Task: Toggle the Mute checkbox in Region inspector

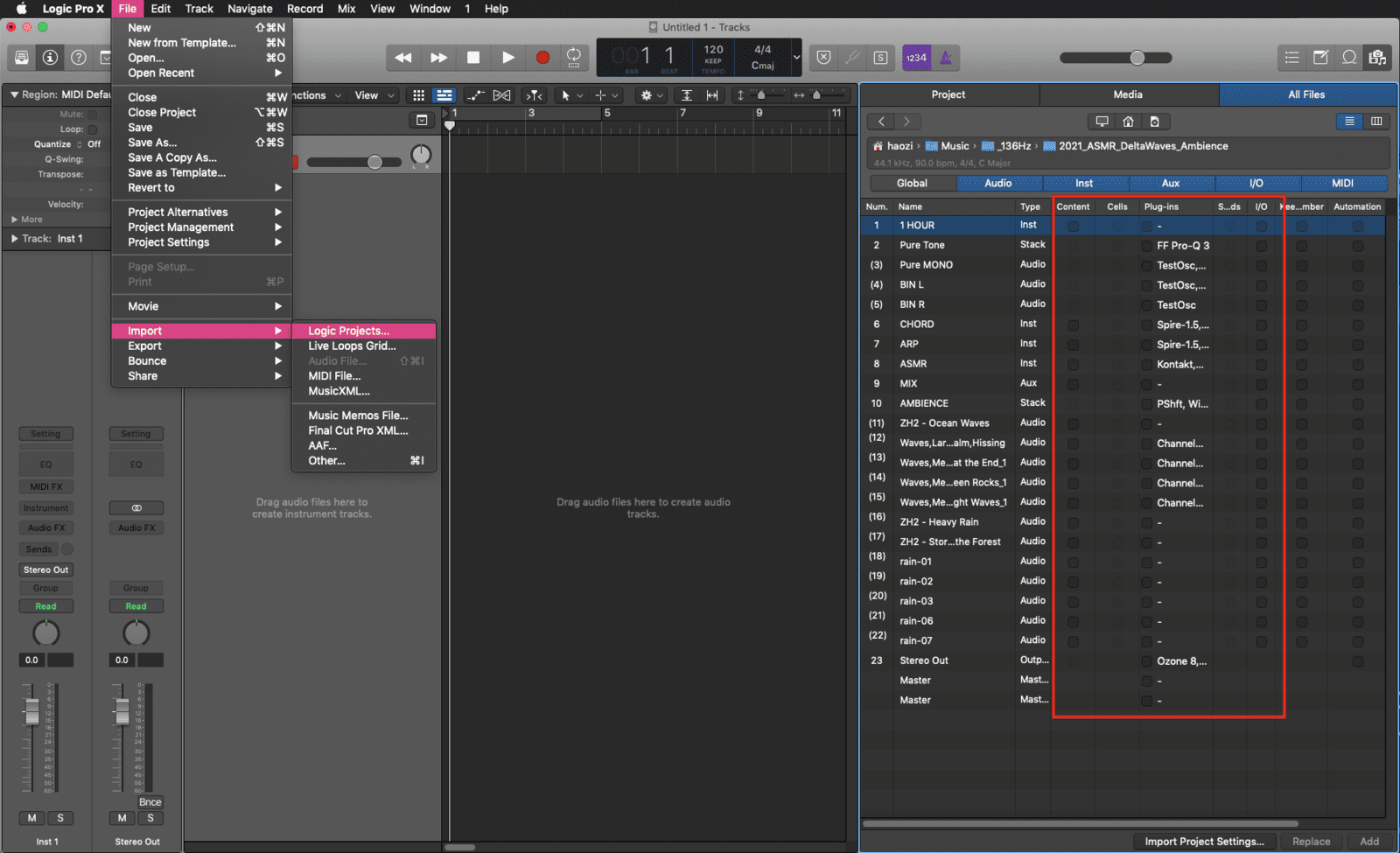Action: [x=93, y=115]
